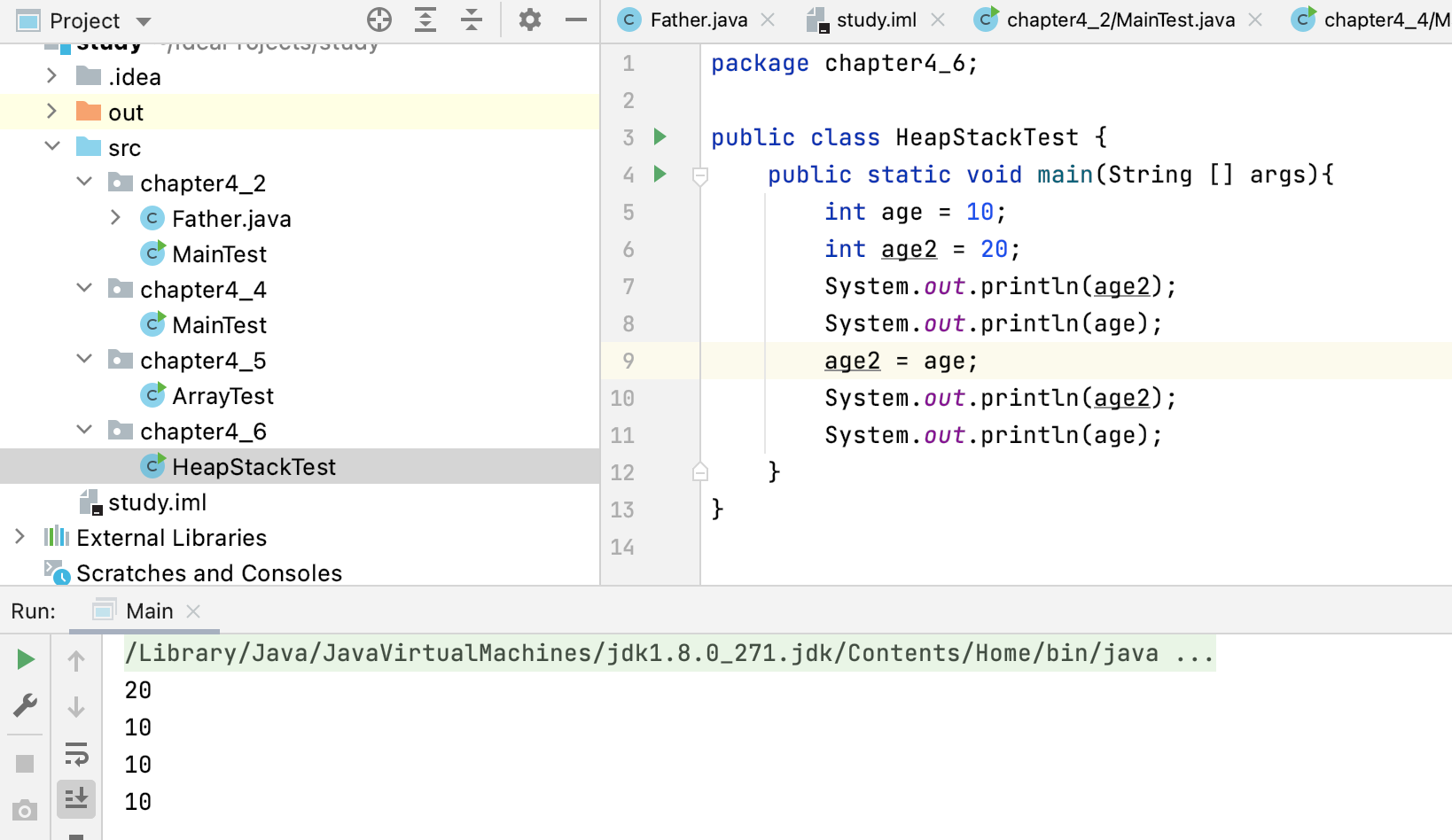Click the Stop process square icon
Image resolution: width=1452 pixels, height=840 pixels.
coord(25,764)
